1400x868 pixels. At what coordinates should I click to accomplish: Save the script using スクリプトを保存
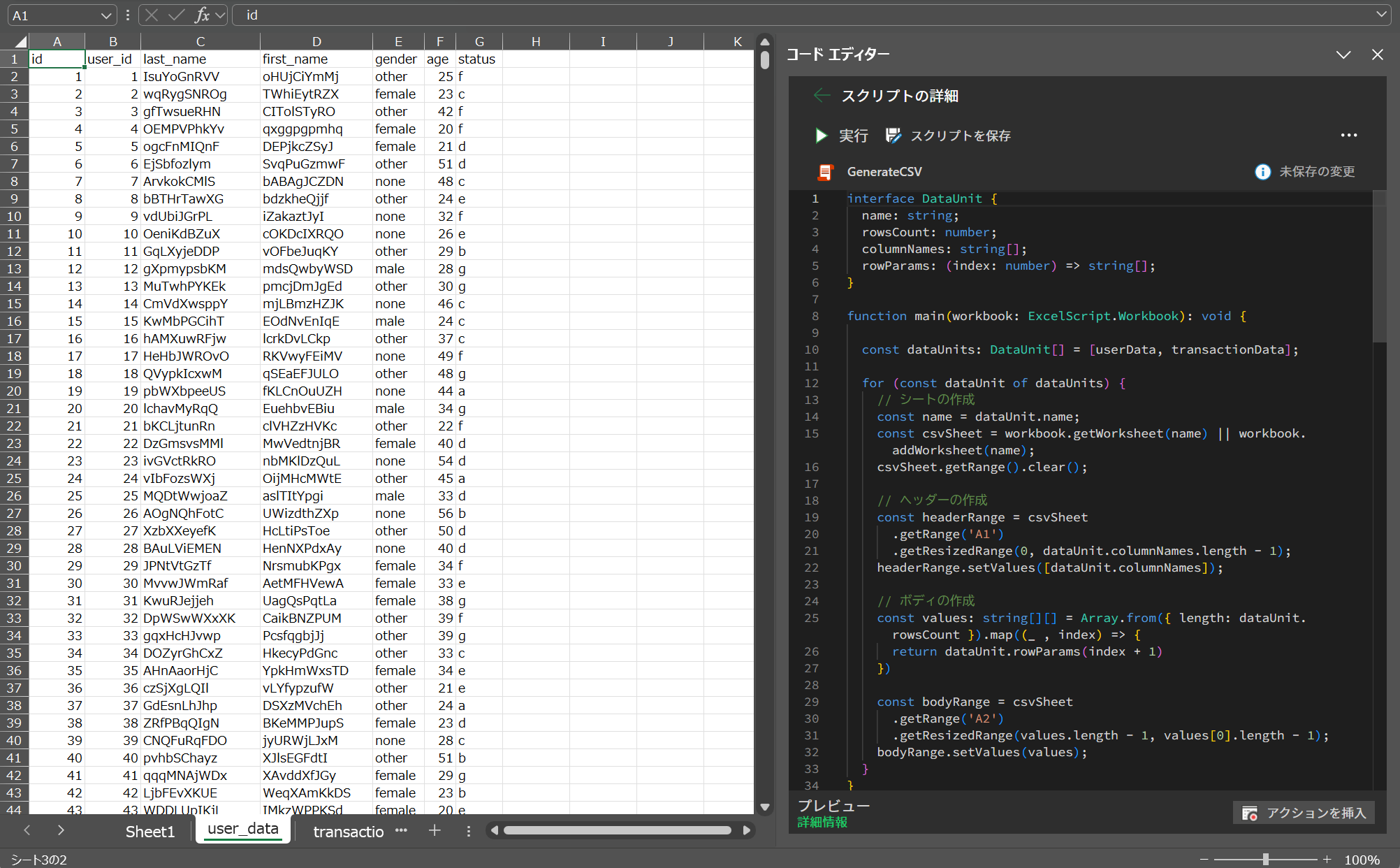948,136
